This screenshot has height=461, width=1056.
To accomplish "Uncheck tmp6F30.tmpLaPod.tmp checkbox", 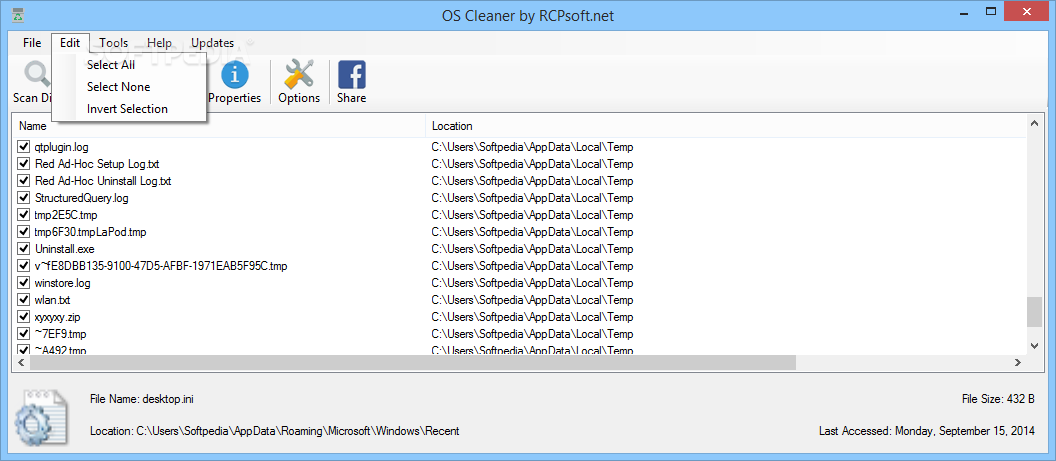I will click(24, 232).
